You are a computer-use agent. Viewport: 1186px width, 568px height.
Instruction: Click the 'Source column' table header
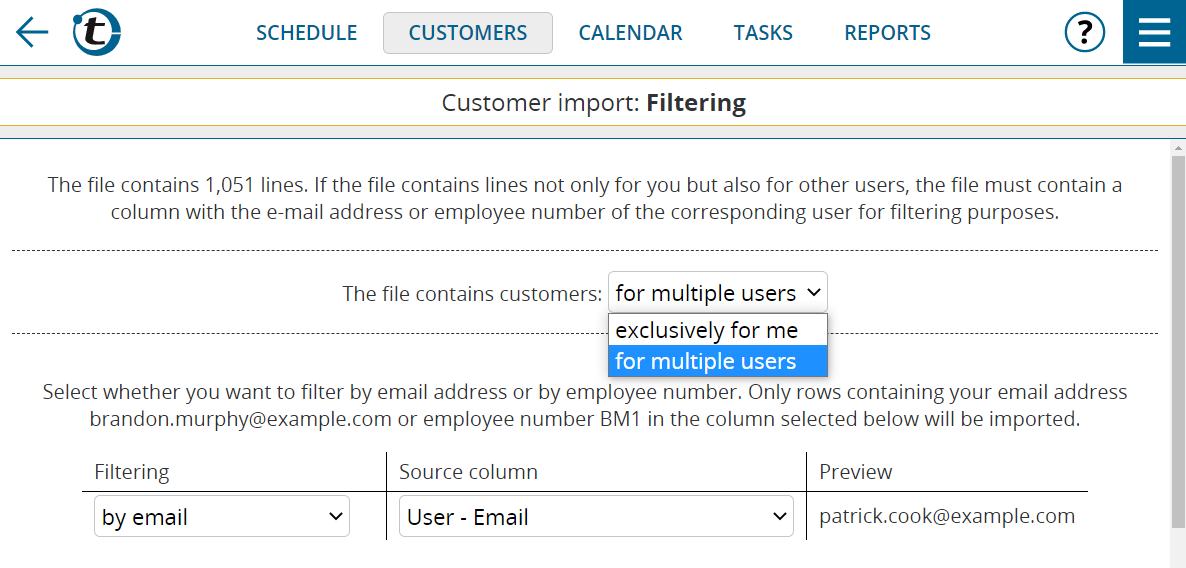click(468, 472)
